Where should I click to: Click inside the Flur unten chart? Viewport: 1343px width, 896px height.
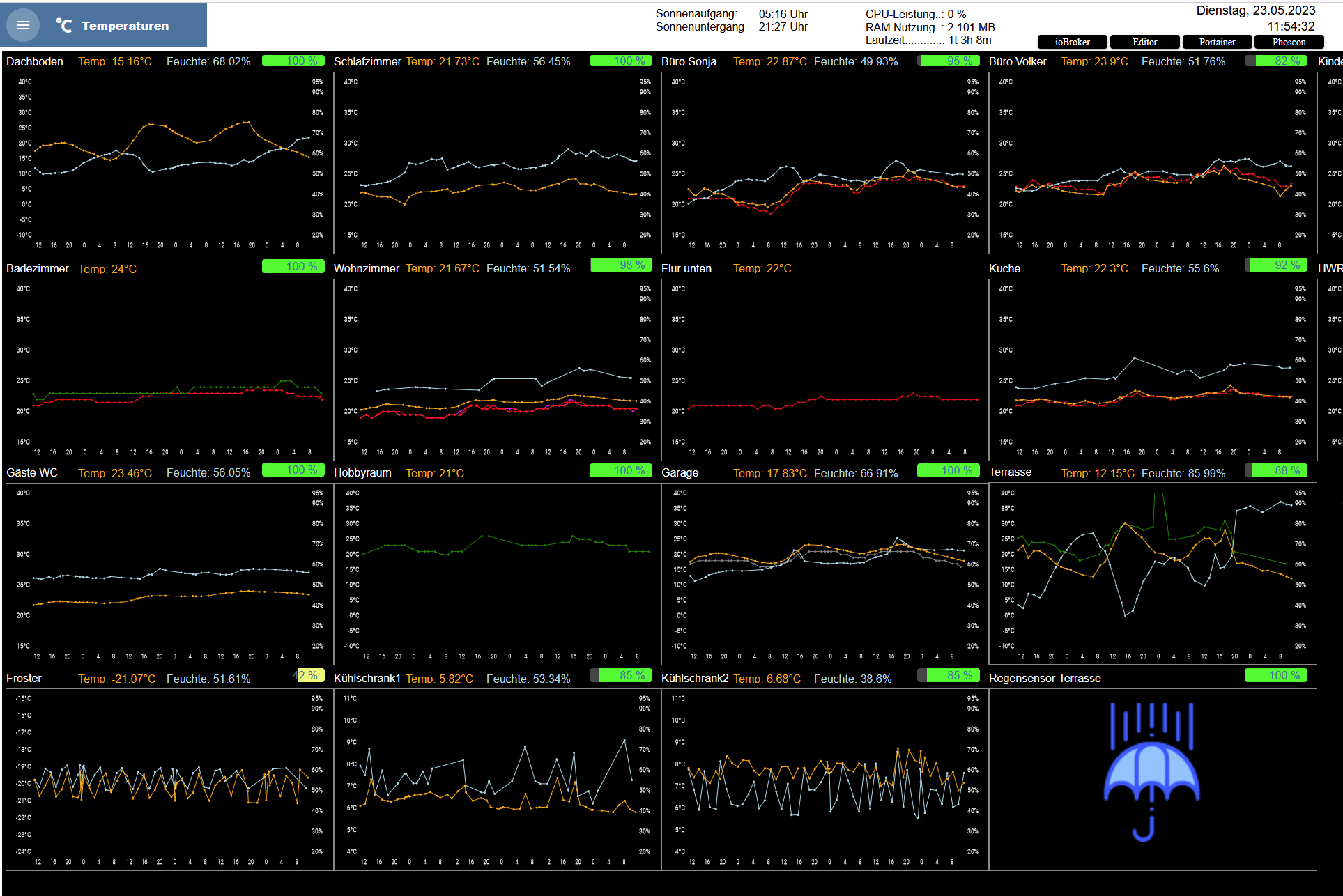[824, 369]
